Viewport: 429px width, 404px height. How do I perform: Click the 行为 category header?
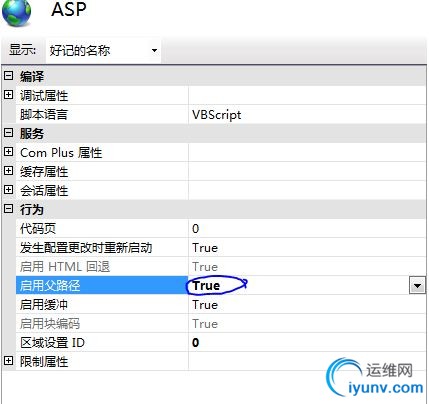(32, 210)
